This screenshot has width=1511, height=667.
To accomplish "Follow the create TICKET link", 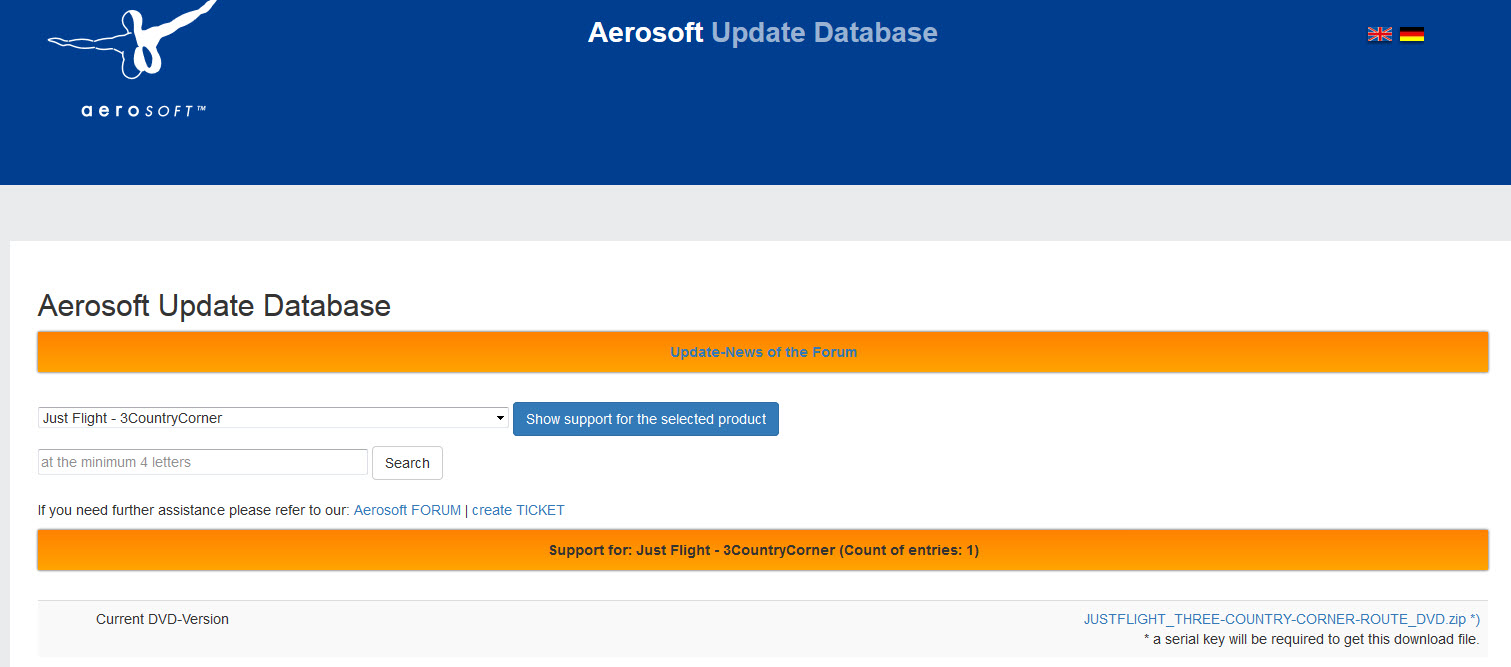I will coord(518,510).
